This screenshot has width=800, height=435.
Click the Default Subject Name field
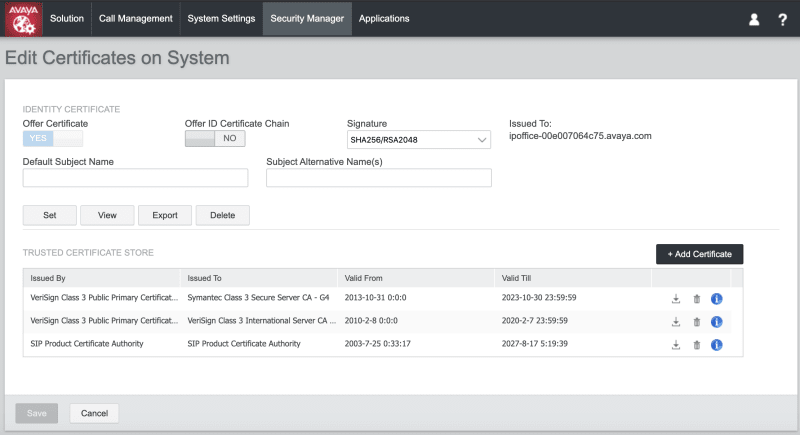(x=135, y=178)
